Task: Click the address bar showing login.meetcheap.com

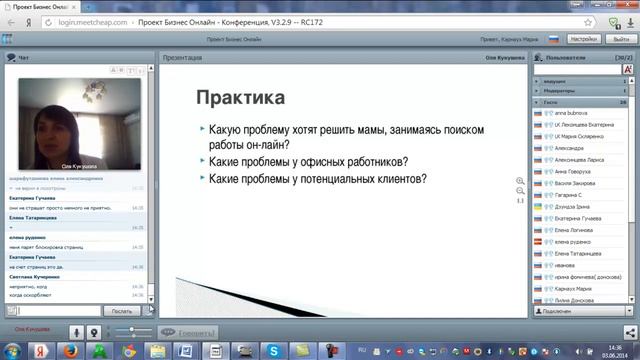Action: point(318,22)
